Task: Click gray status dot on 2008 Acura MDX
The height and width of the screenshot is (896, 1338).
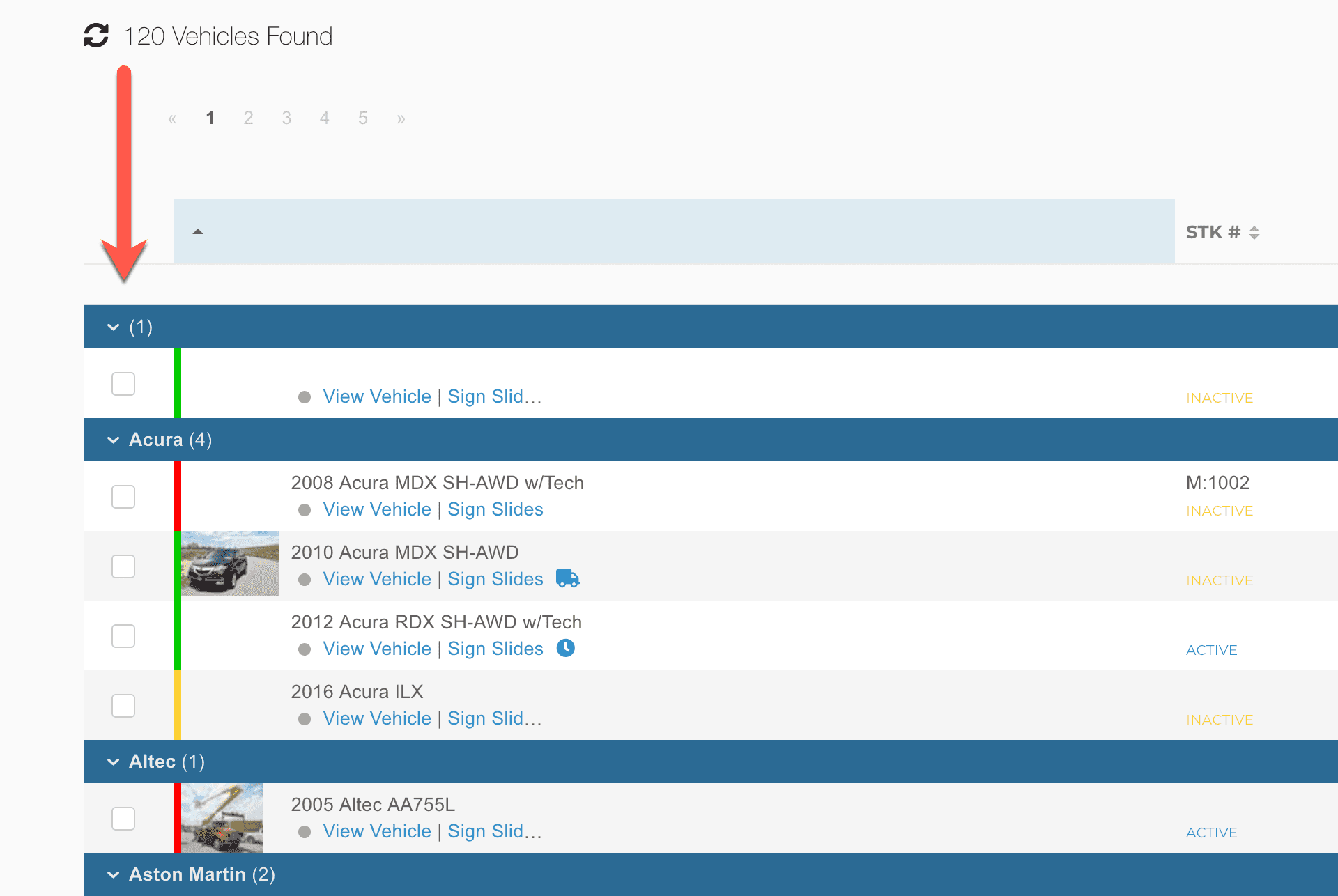Action: (305, 510)
